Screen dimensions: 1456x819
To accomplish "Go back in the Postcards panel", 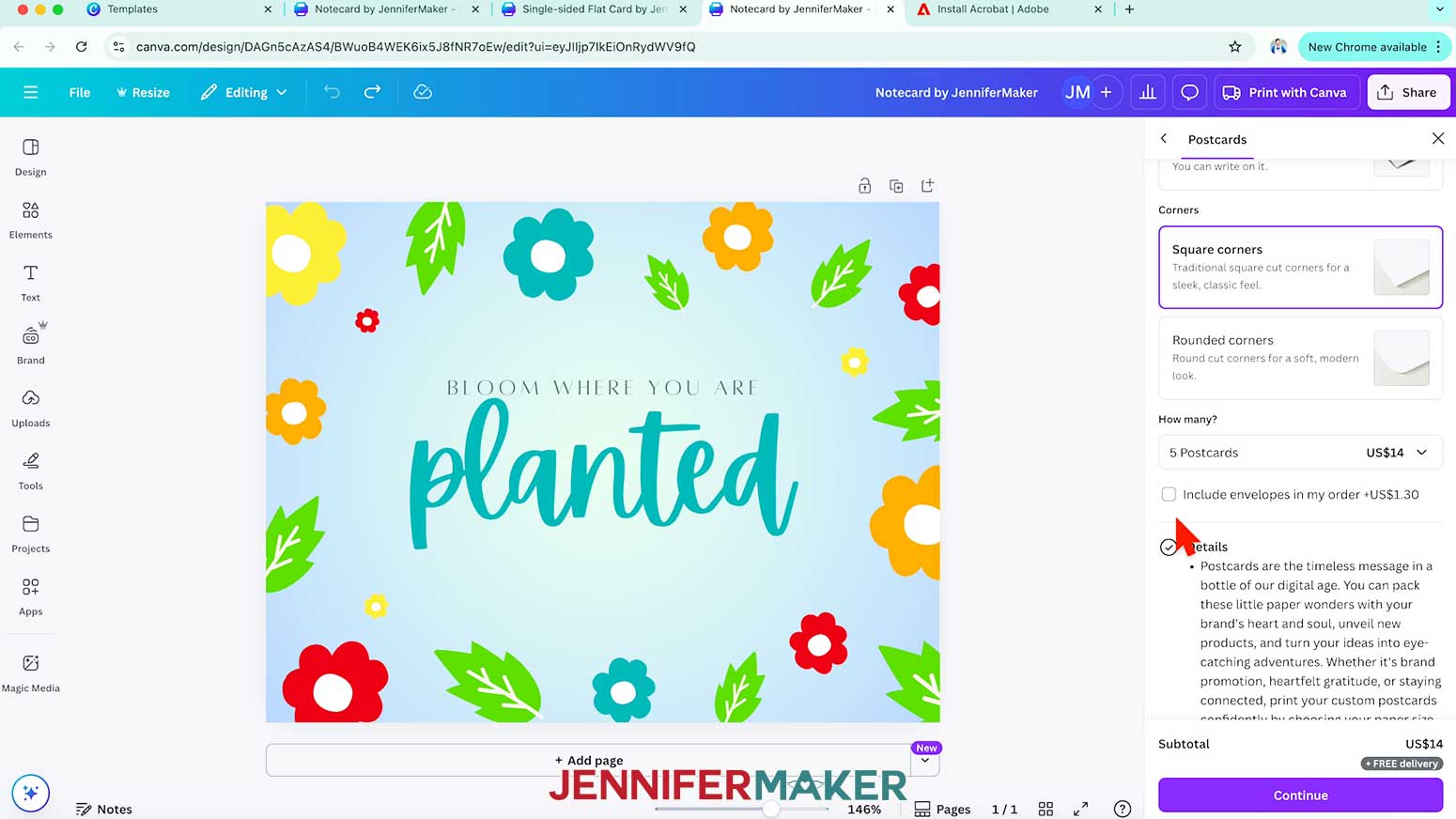I will [x=1164, y=139].
